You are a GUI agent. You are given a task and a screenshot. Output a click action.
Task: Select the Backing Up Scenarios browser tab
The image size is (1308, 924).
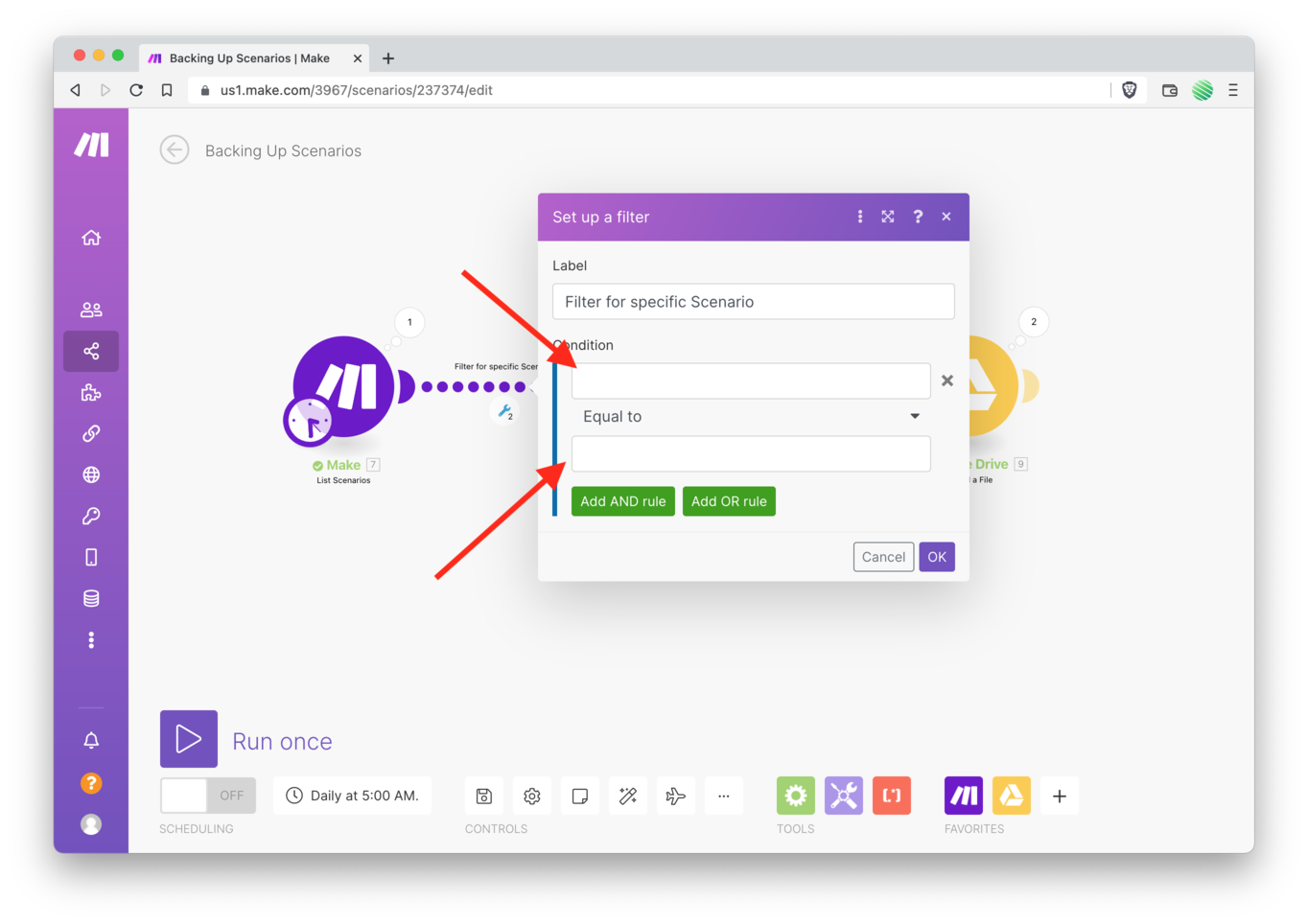[x=253, y=58]
